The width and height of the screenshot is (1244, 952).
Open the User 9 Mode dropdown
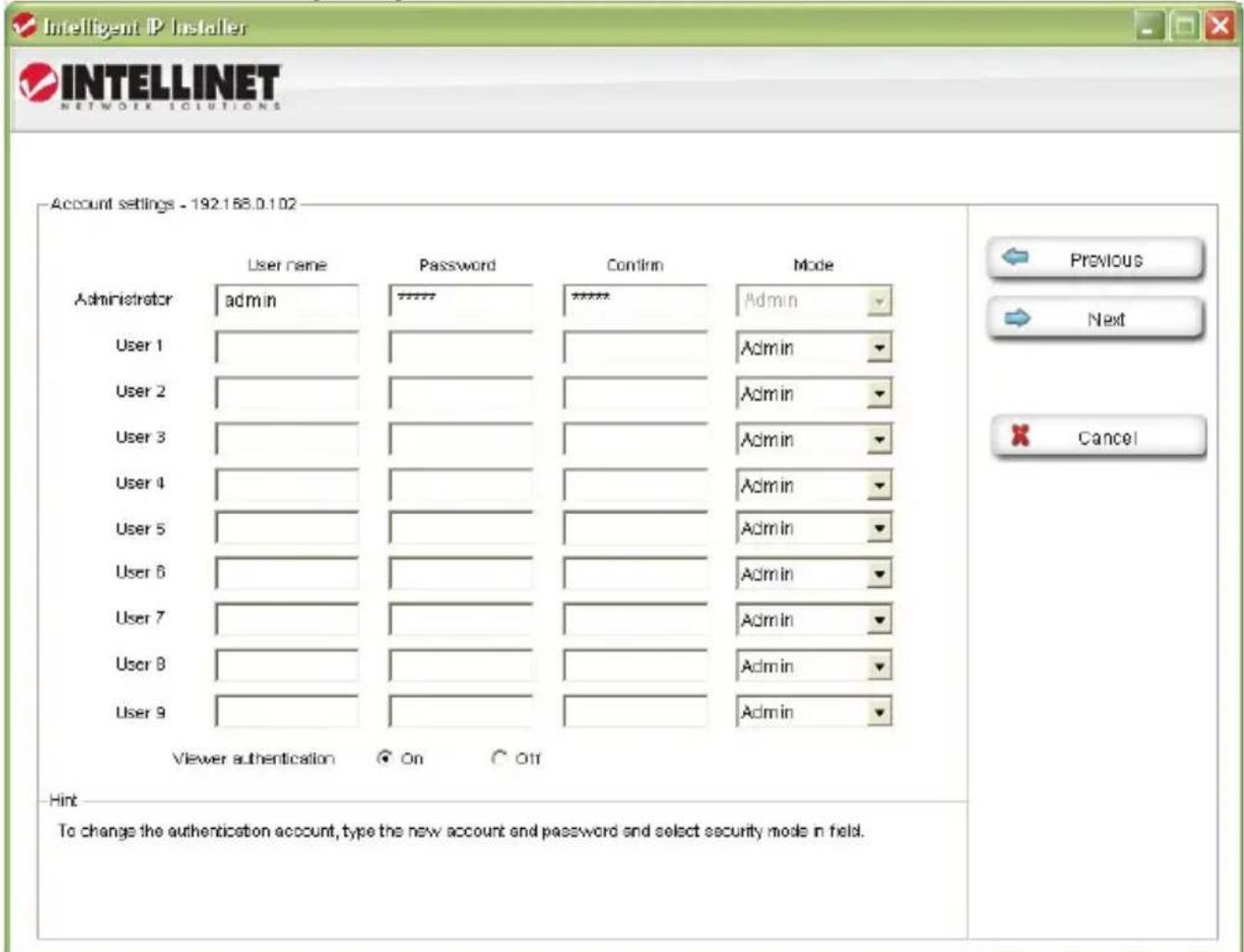[879, 712]
